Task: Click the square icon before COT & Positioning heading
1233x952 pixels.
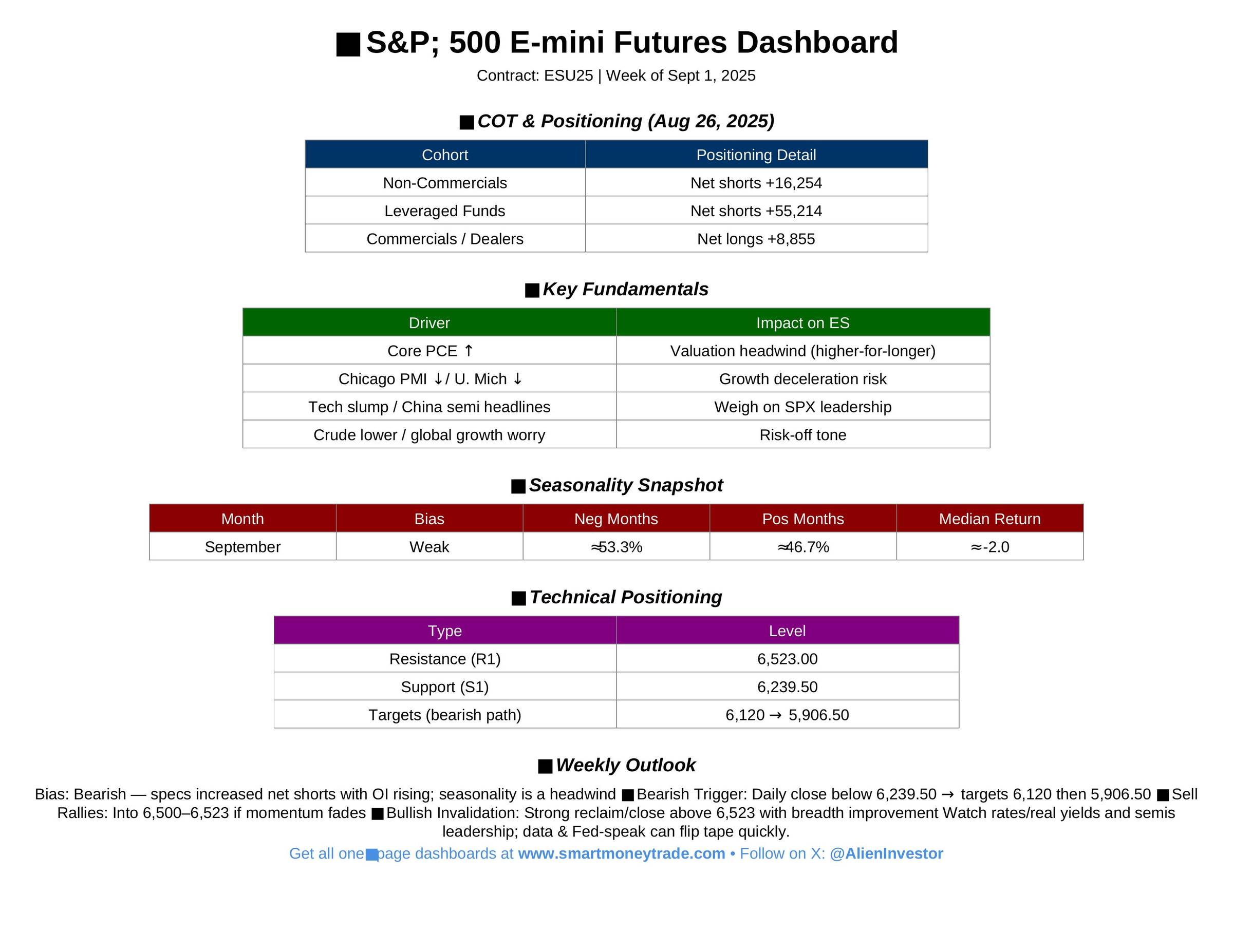Action: pos(466,122)
